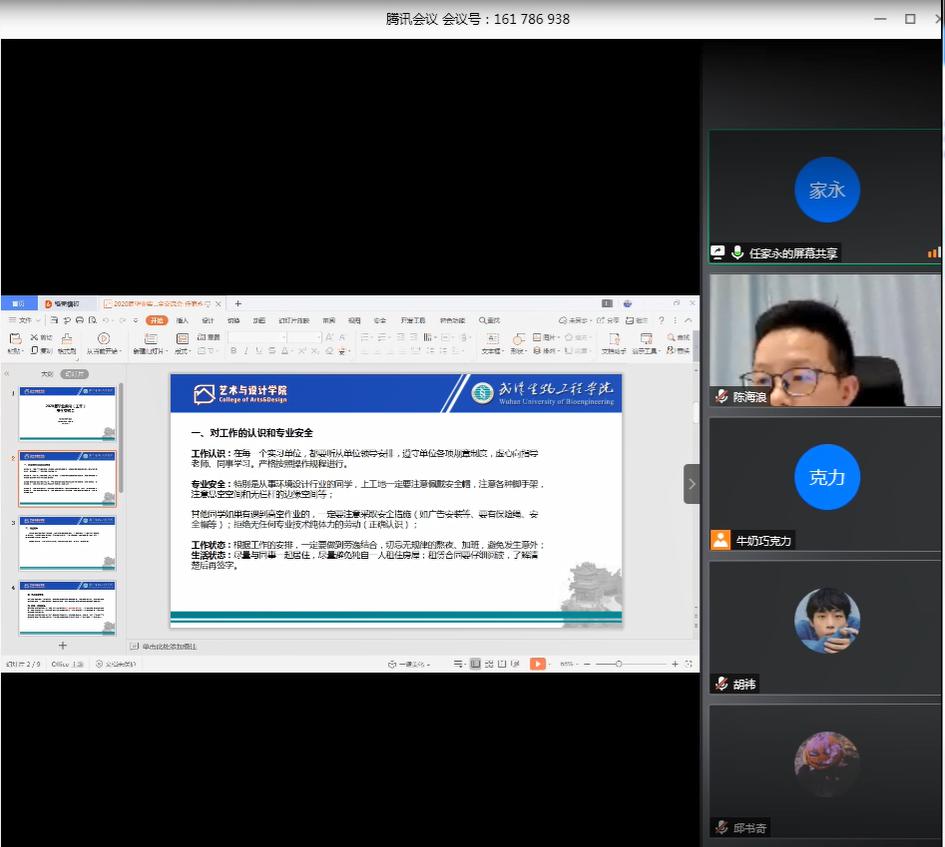Click the text box icon in ribbon
The image size is (945, 847).
tap(491, 340)
